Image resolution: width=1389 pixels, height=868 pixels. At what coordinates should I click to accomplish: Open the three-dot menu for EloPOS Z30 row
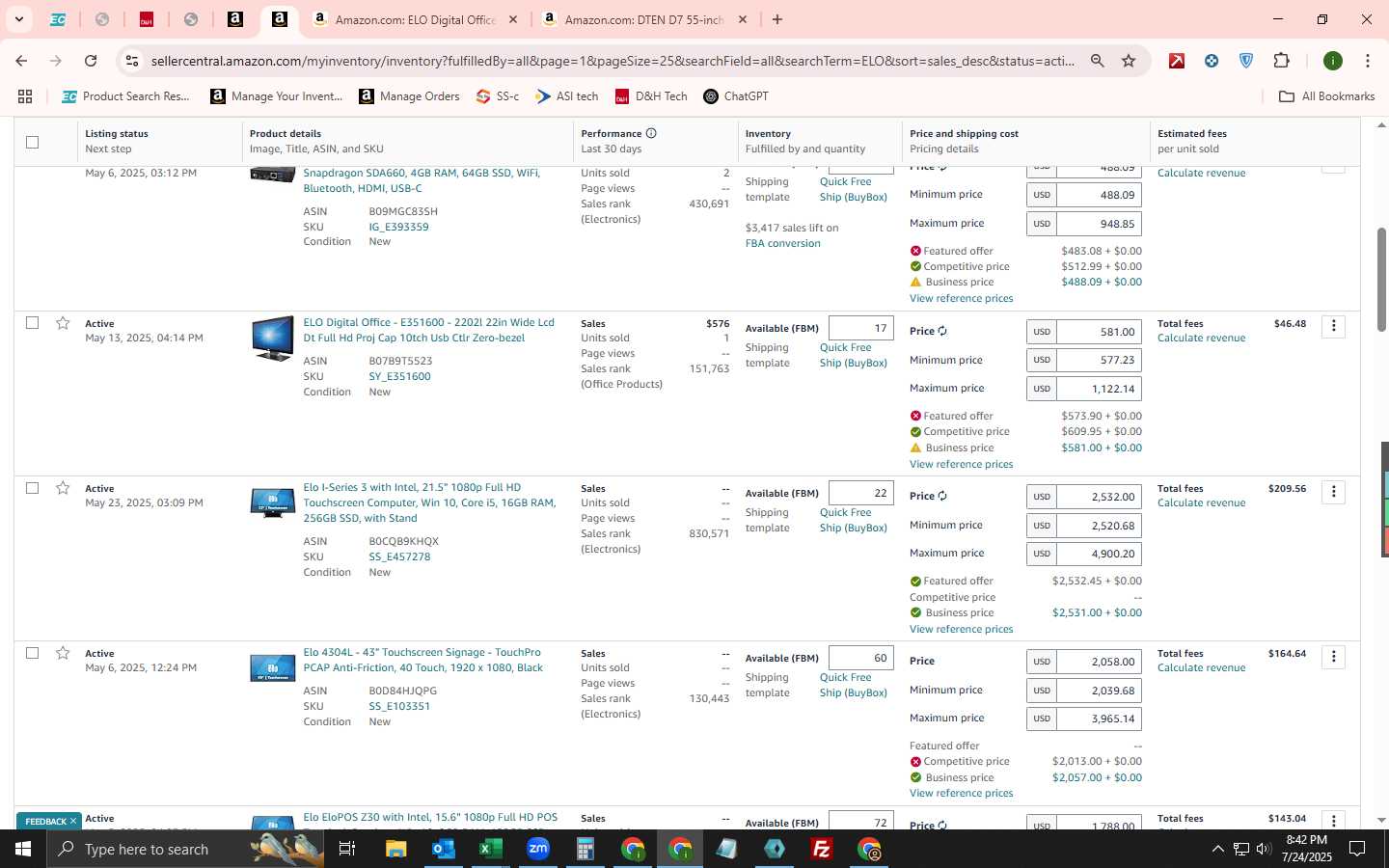pyautogui.click(x=1333, y=821)
